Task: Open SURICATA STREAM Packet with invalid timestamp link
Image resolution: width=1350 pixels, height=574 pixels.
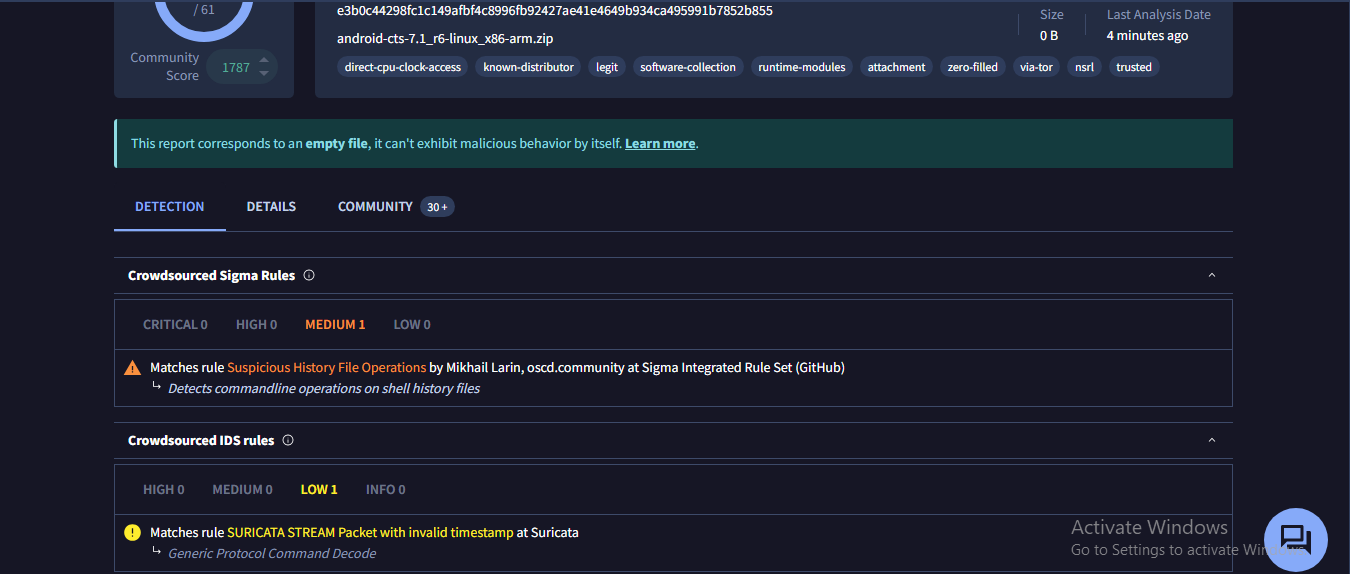Action: (370, 533)
